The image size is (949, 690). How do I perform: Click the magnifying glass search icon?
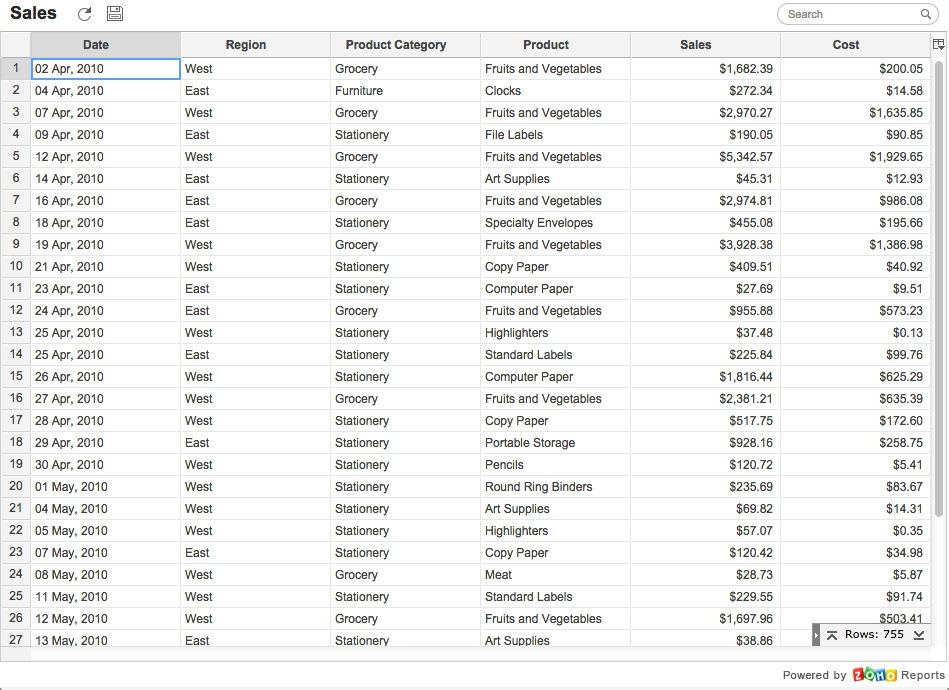click(926, 14)
